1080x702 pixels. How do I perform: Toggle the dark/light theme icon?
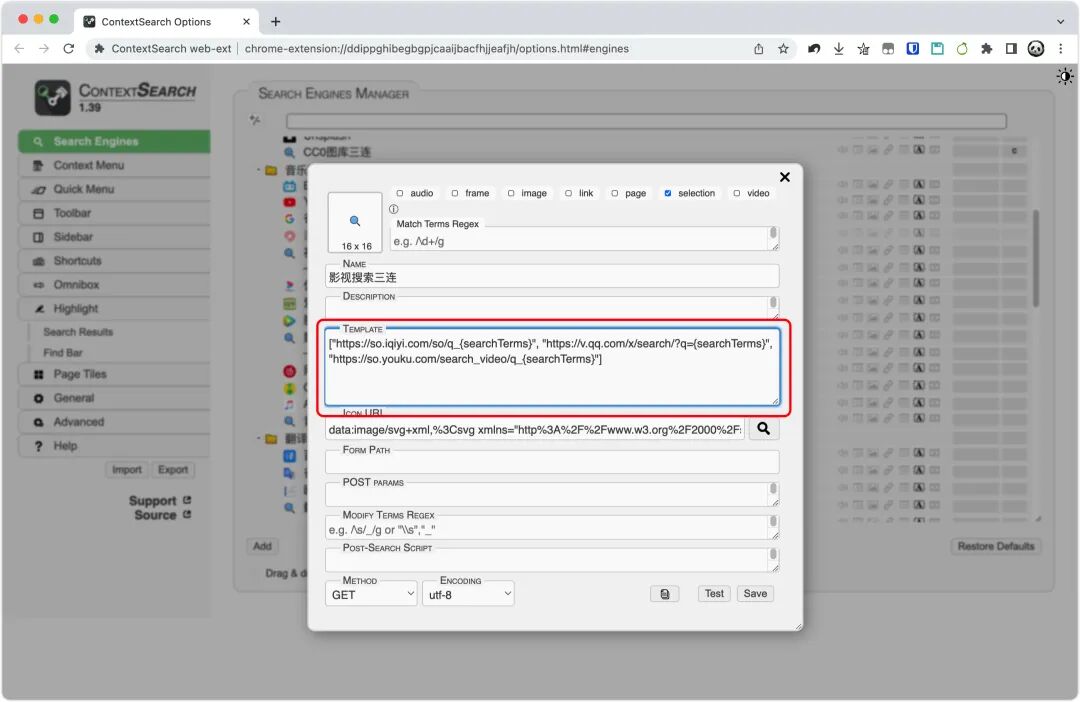tap(1065, 76)
